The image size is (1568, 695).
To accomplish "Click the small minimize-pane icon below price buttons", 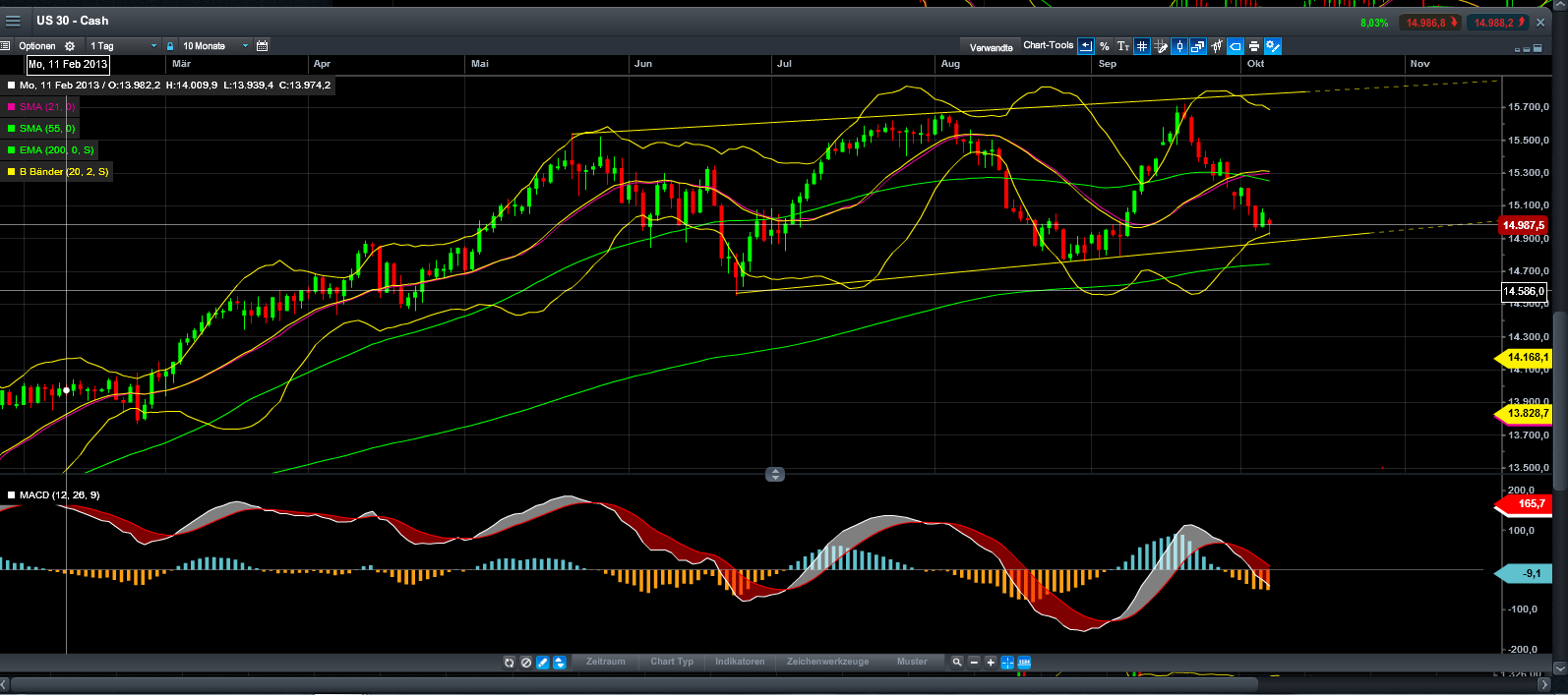I will point(1519,48).
